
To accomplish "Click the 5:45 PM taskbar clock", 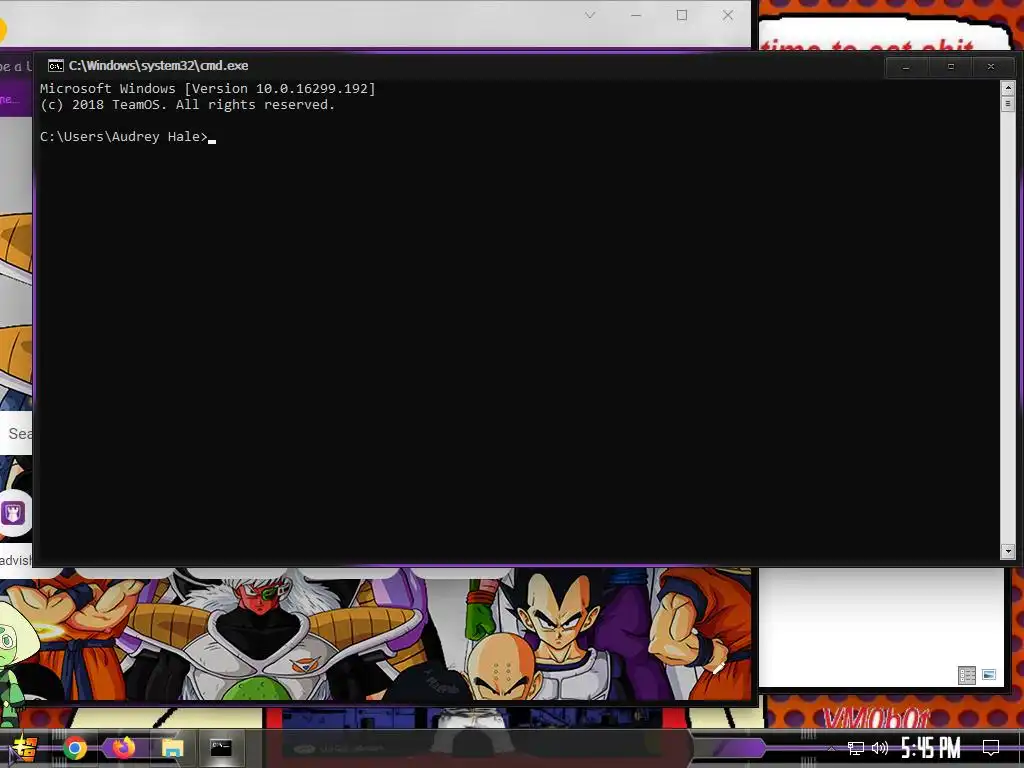I will pos(931,748).
